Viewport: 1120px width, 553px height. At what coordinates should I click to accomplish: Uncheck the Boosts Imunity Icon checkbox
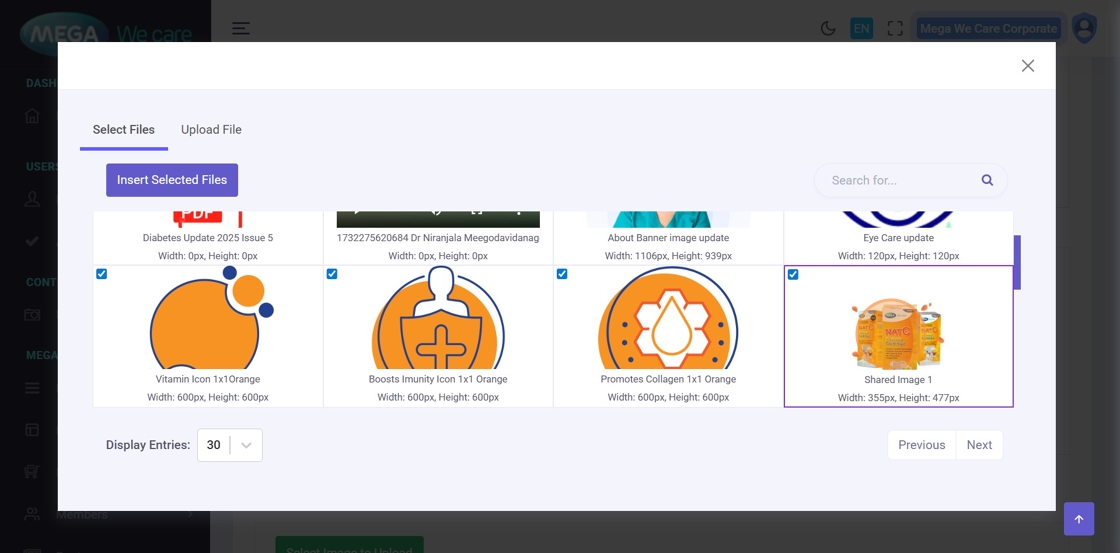click(x=332, y=274)
